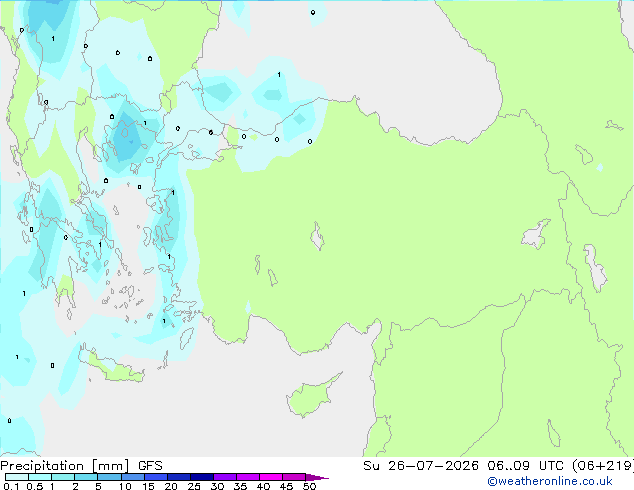Click the 5–10 mm legend color box

click(x=109, y=477)
